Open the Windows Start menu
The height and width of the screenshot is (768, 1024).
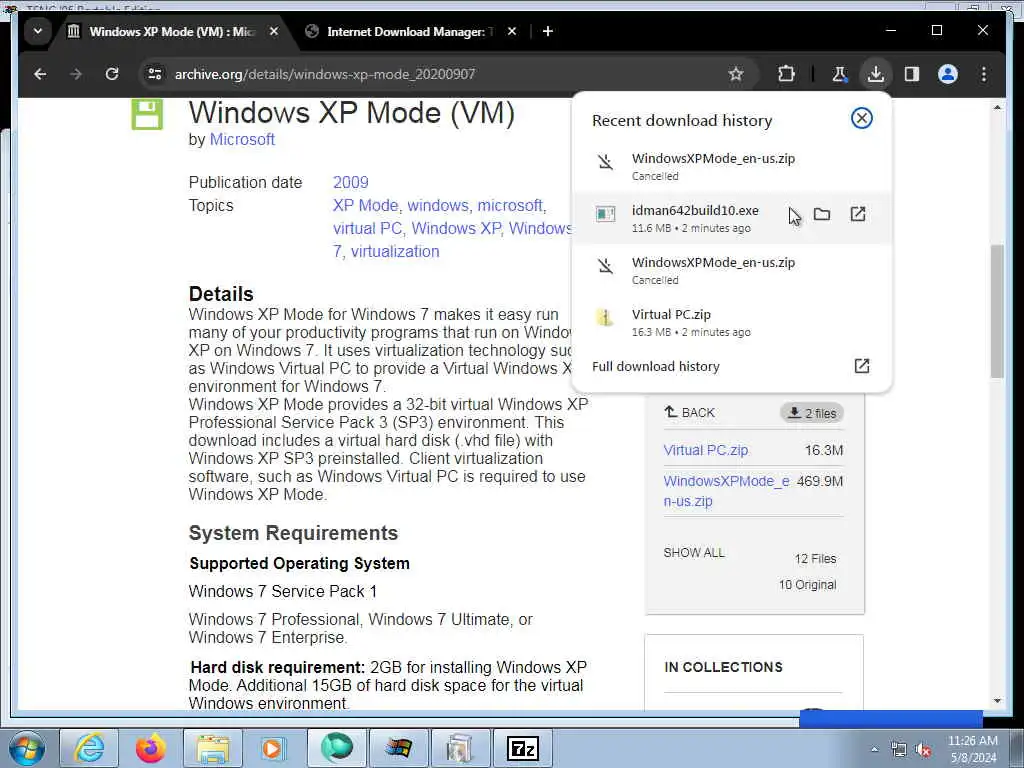pos(27,748)
